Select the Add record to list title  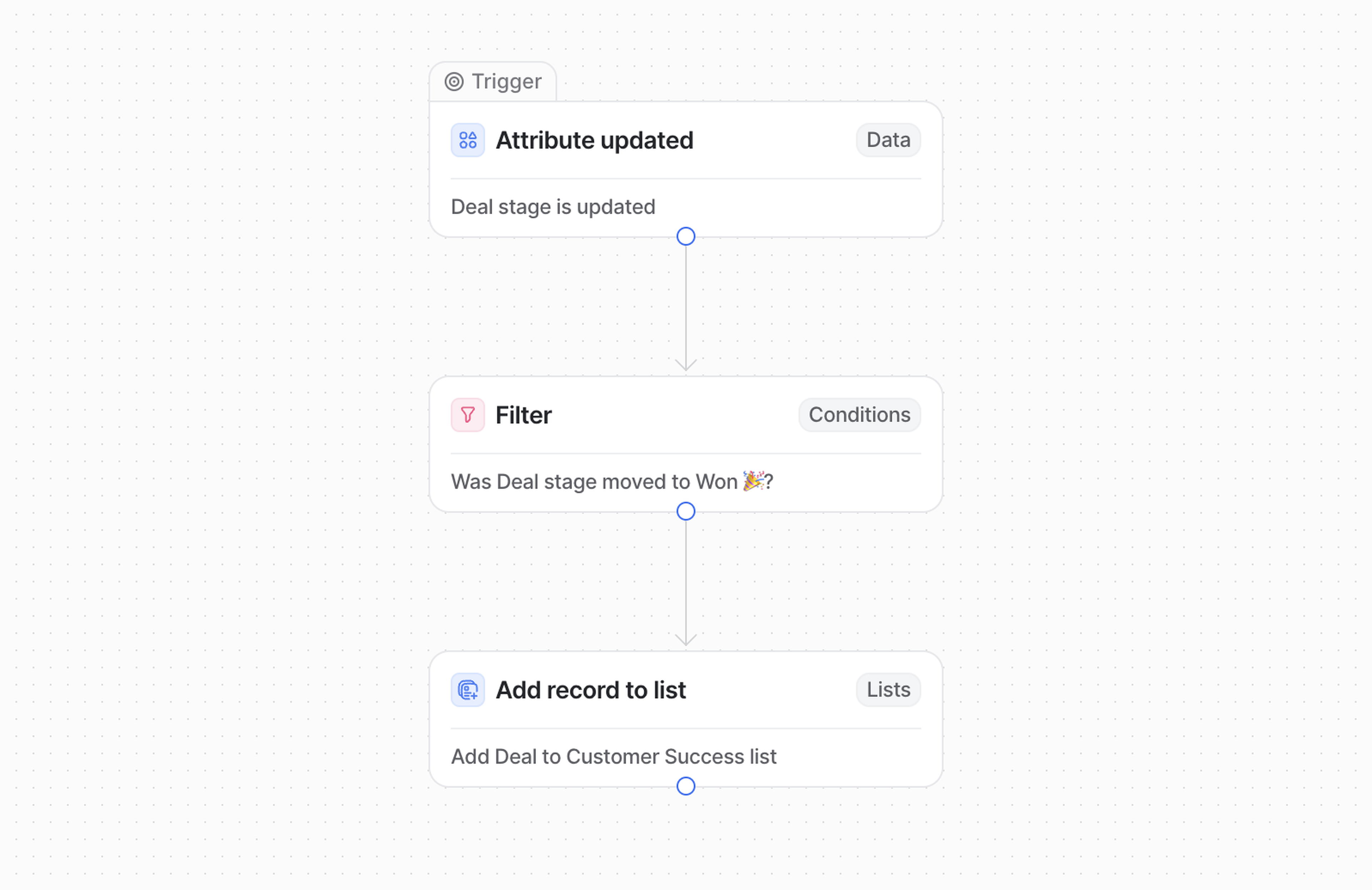tap(590, 690)
